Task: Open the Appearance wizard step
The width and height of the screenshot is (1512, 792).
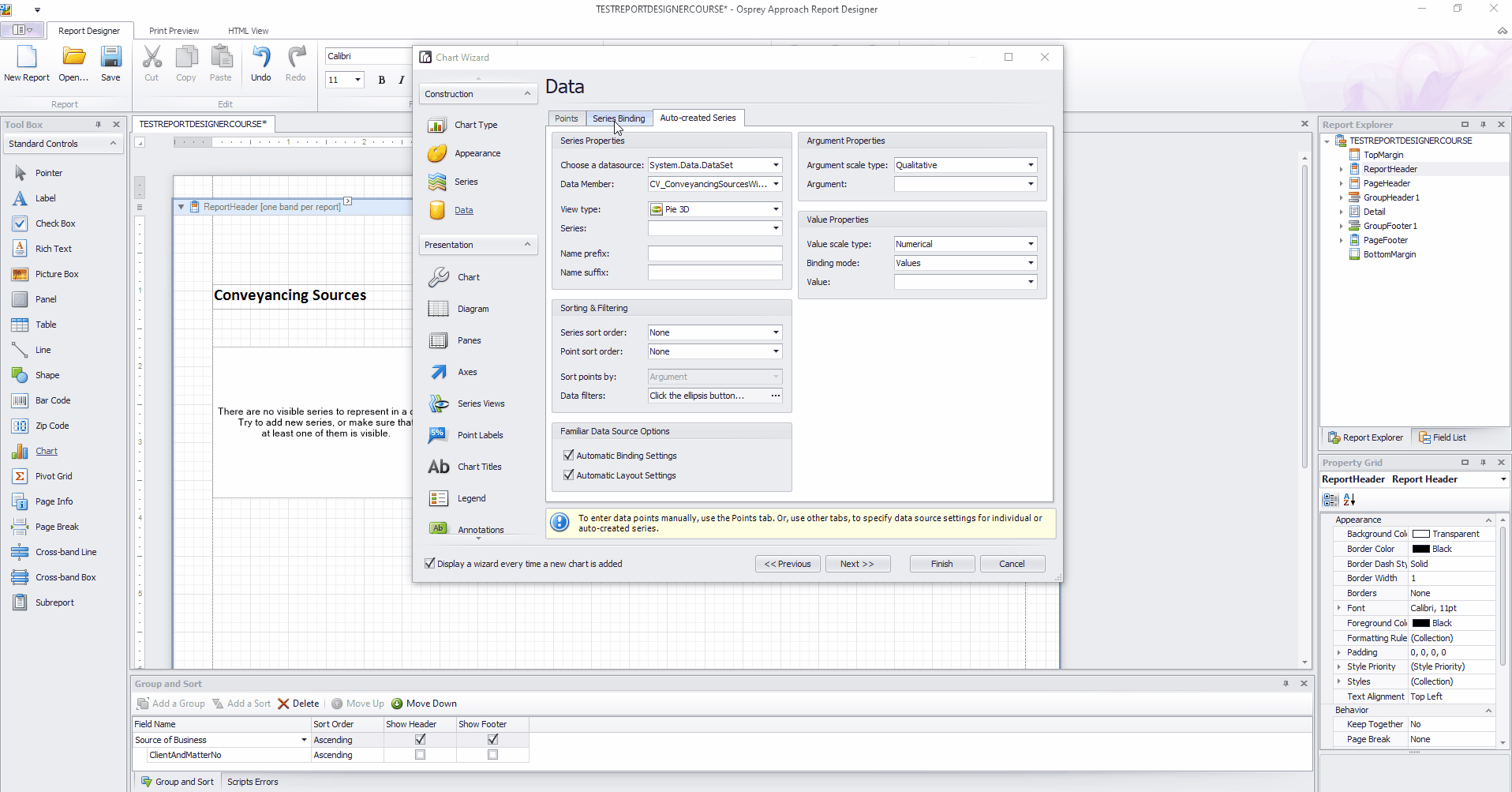Action: [x=477, y=153]
